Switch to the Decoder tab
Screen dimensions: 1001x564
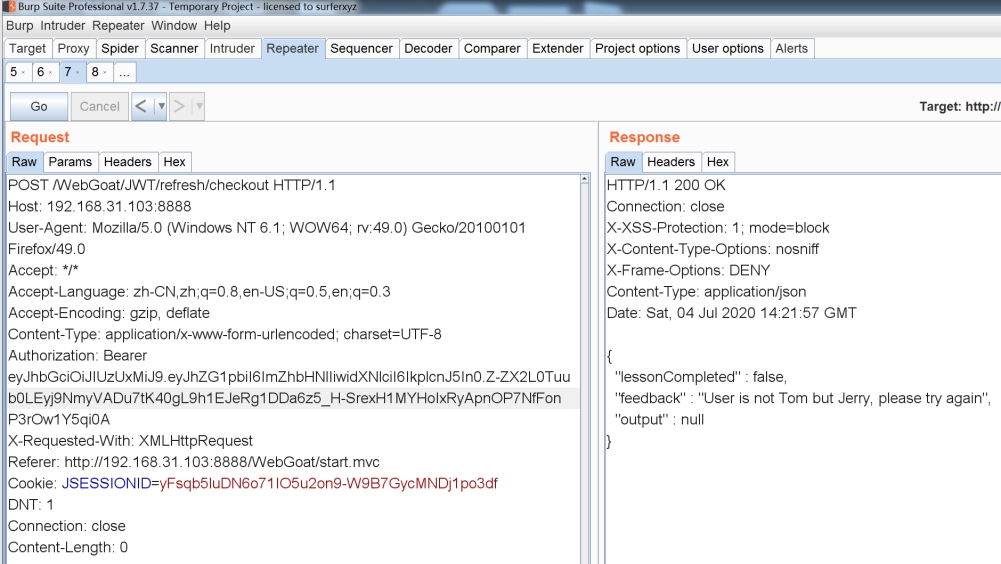[x=428, y=49]
